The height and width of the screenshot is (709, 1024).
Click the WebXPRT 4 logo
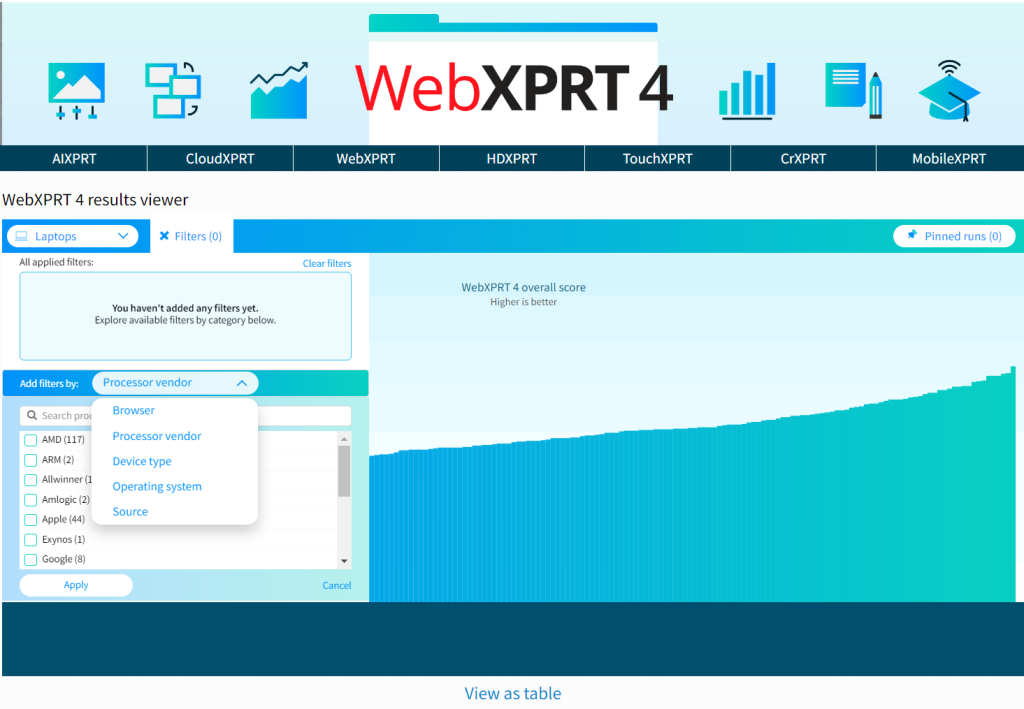pyautogui.click(x=513, y=88)
